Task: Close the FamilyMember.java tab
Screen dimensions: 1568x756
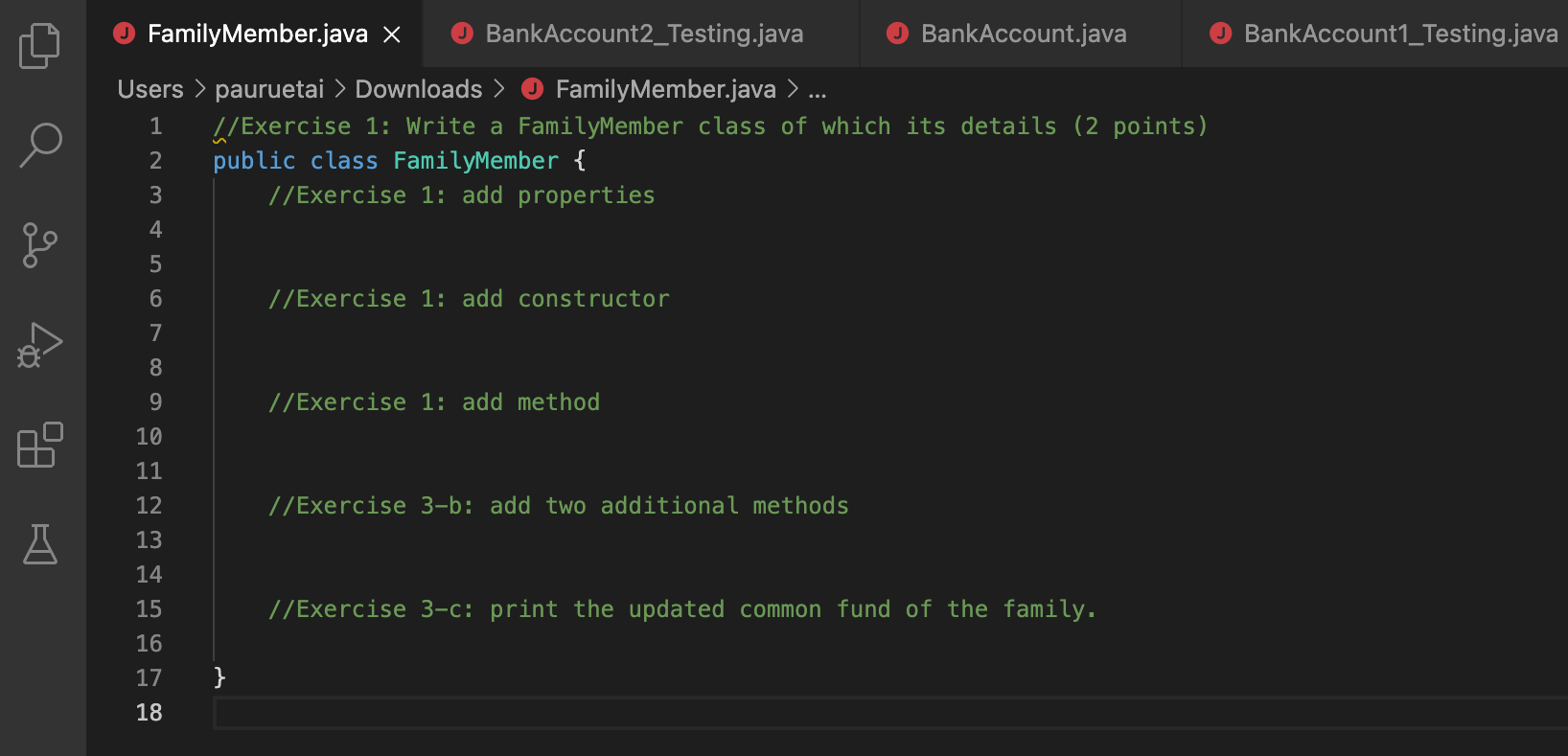Action: (x=392, y=34)
